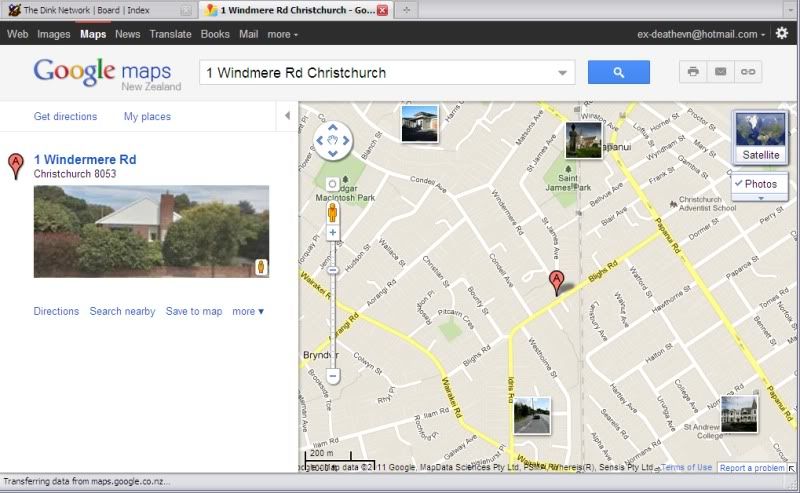Collapse the left side panel arrow

pos(288,116)
